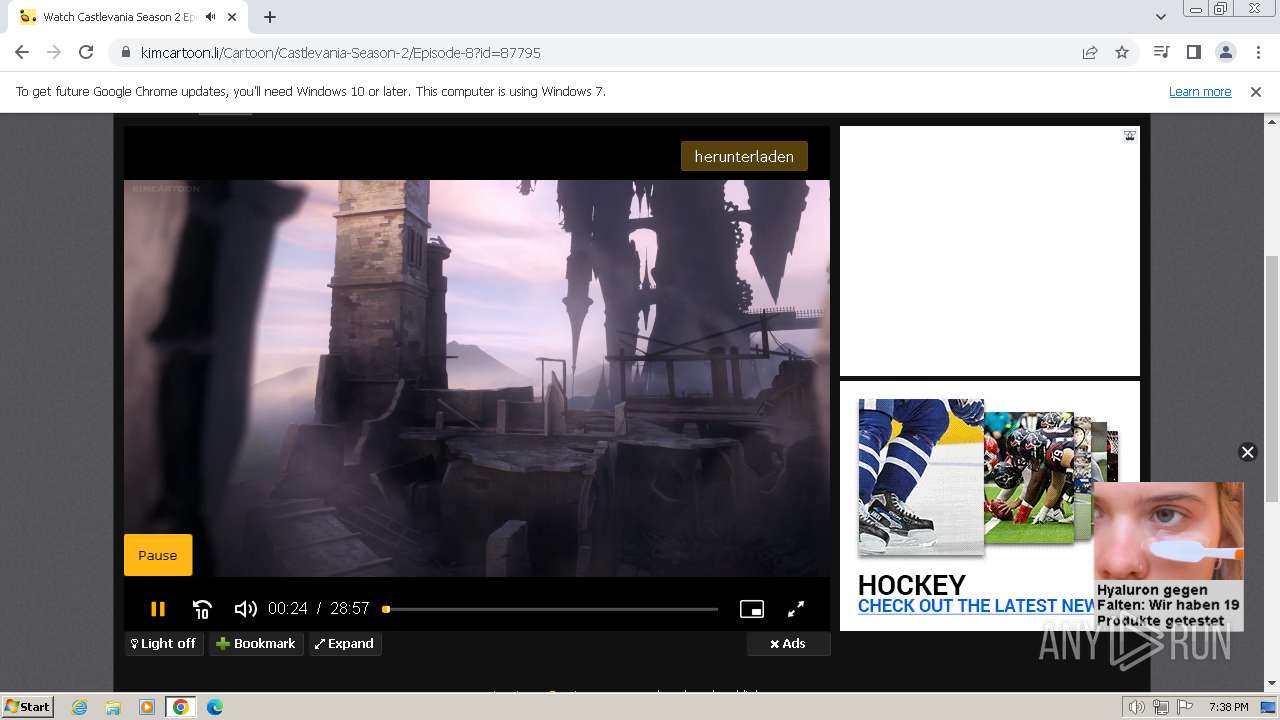Click the video frame area

pyautogui.click(x=477, y=378)
